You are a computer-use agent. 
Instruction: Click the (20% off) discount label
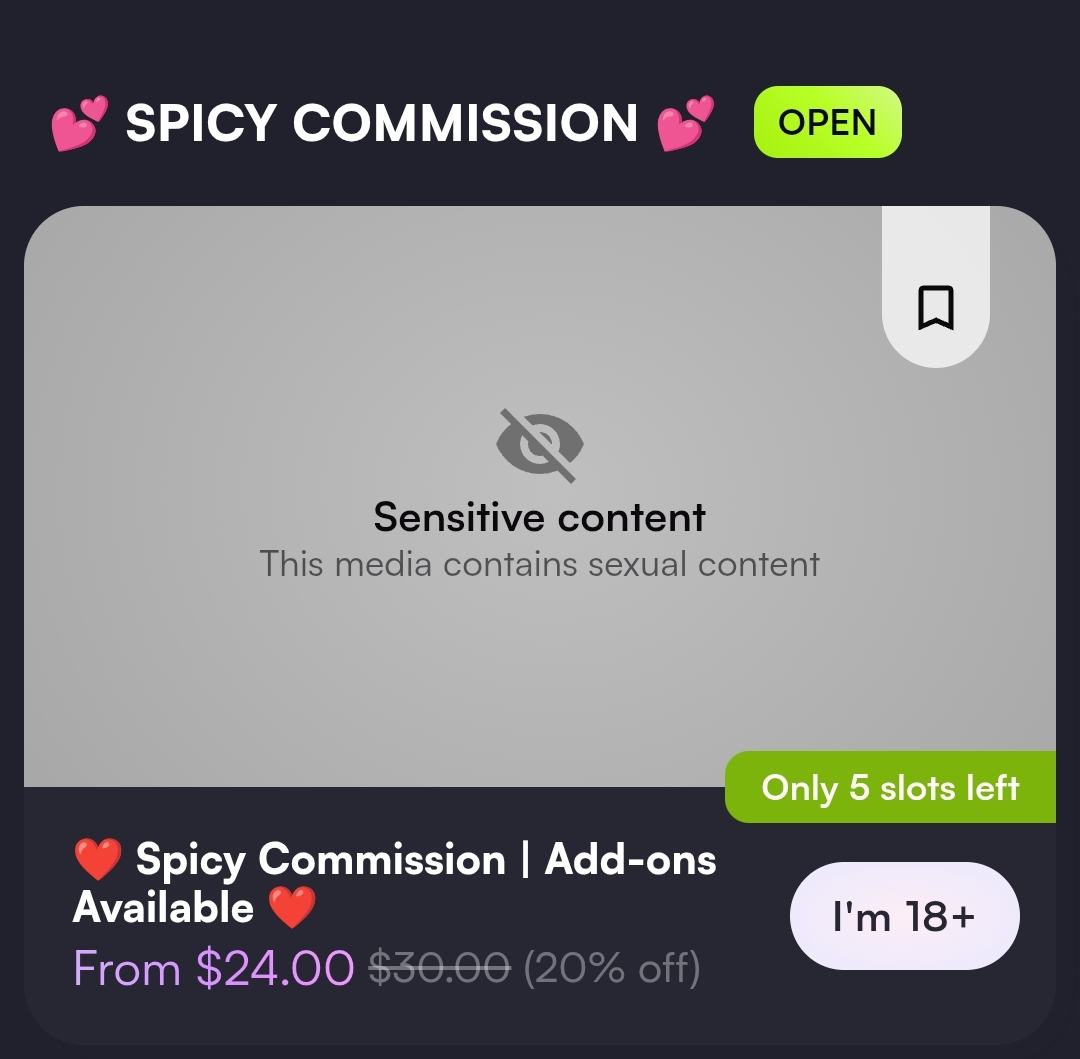click(x=612, y=967)
